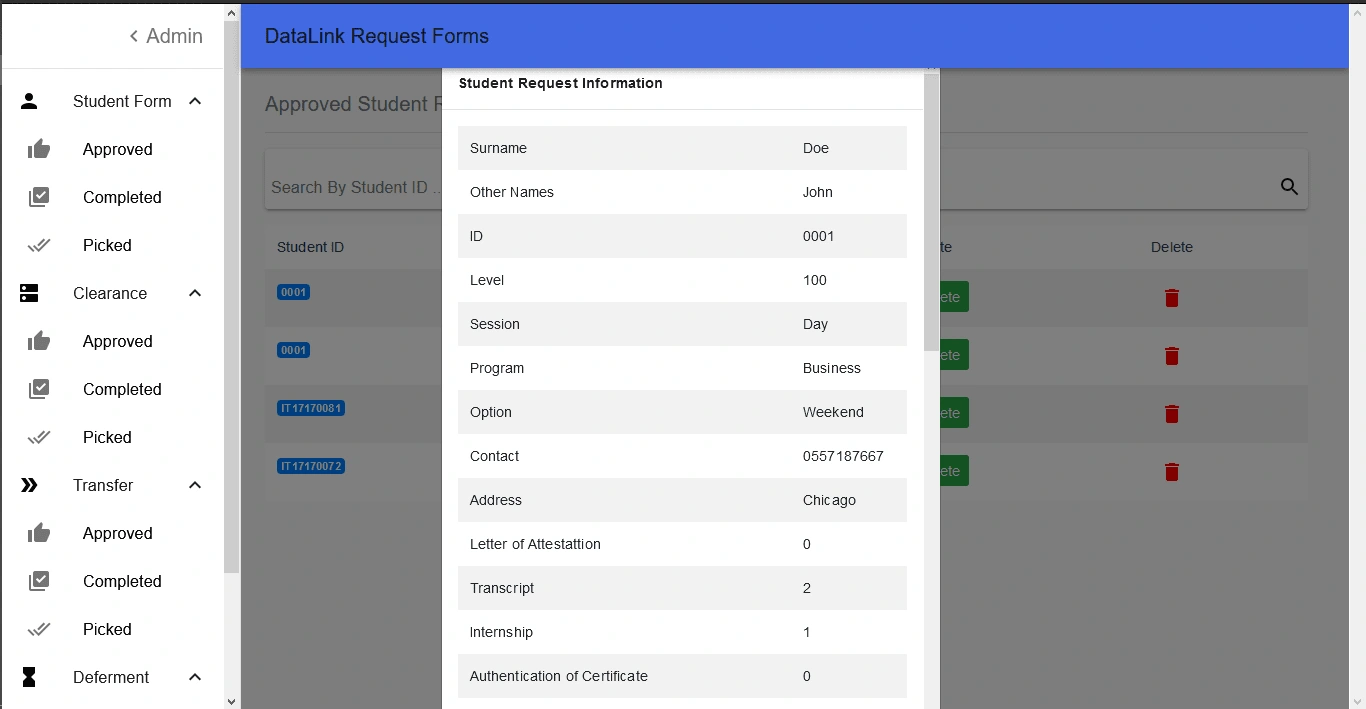The image size is (1366, 709).
Task: Open Approved under Transfer
Action: (x=118, y=533)
